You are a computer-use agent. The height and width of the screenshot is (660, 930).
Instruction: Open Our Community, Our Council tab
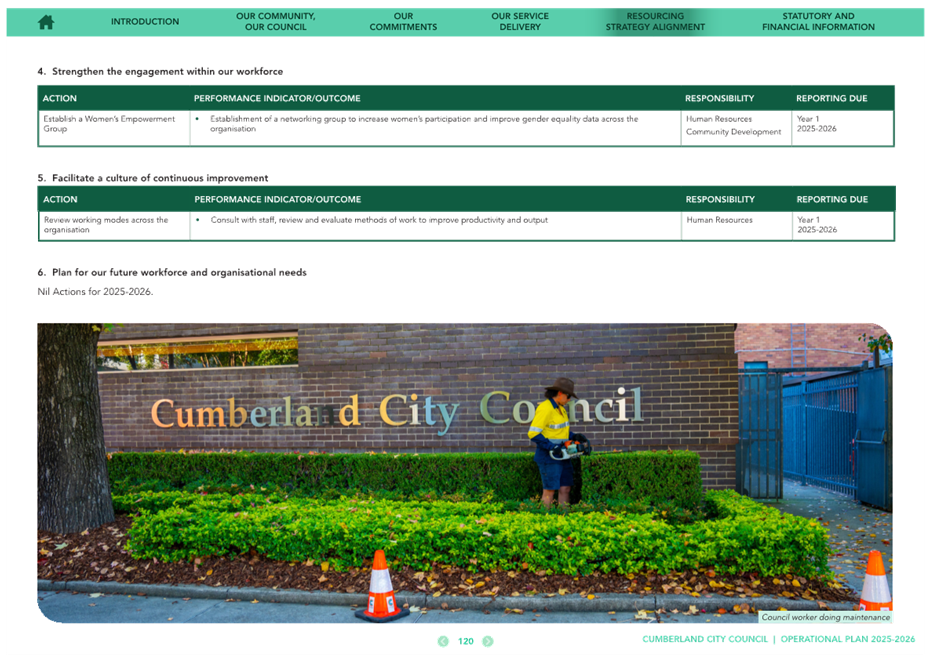[276, 21]
